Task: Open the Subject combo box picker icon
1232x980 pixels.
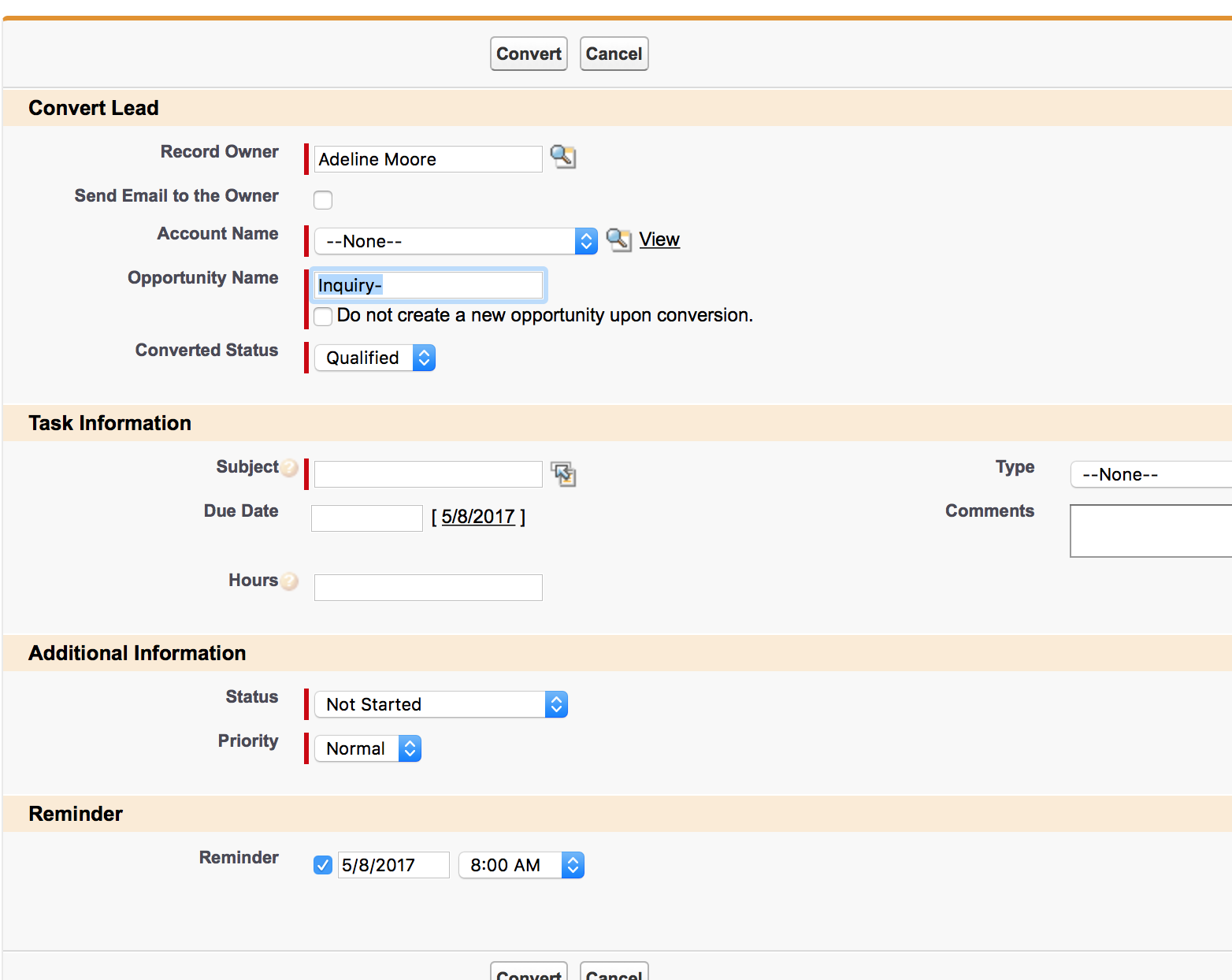Action: click(x=562, y=473)
